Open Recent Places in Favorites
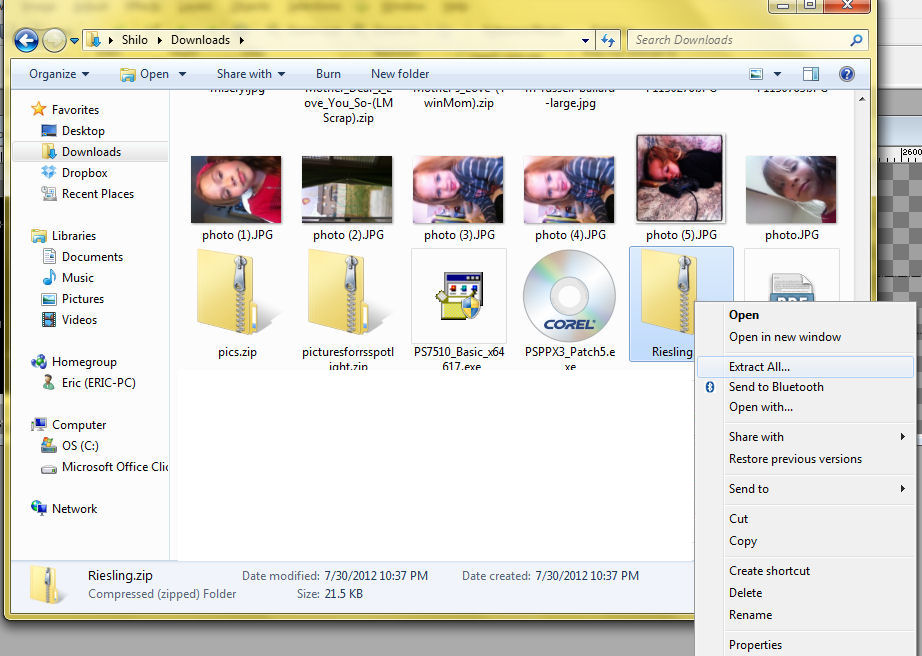This screenshot has height=656, width=922. [x=87, y=194]
